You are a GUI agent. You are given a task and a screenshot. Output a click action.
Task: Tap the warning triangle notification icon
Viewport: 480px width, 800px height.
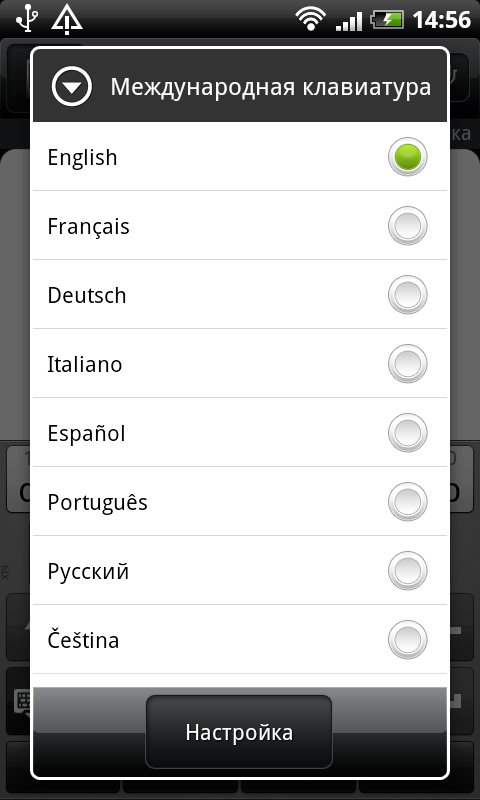tap(67, 19)
